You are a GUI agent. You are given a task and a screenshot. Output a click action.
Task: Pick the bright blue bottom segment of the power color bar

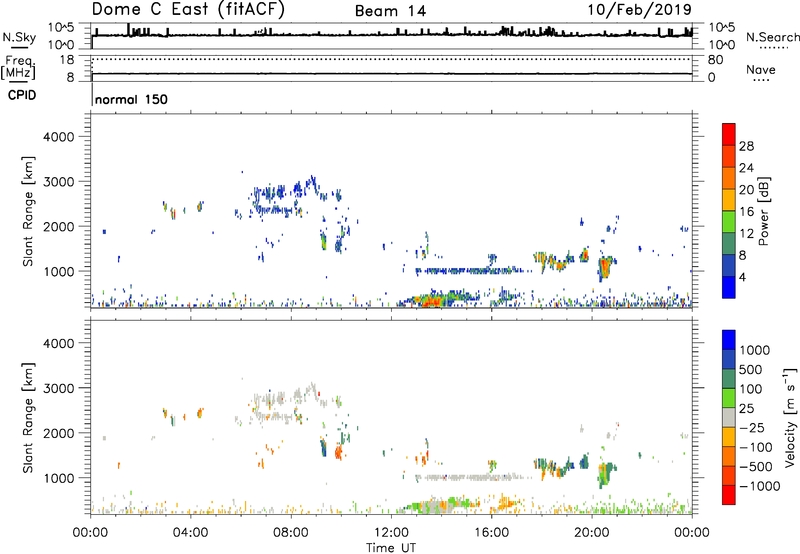click(x=729, y=287)
